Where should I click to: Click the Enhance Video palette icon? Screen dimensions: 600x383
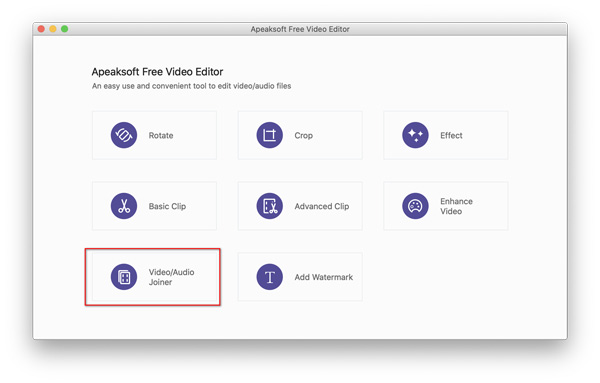[x=415, y=206]
